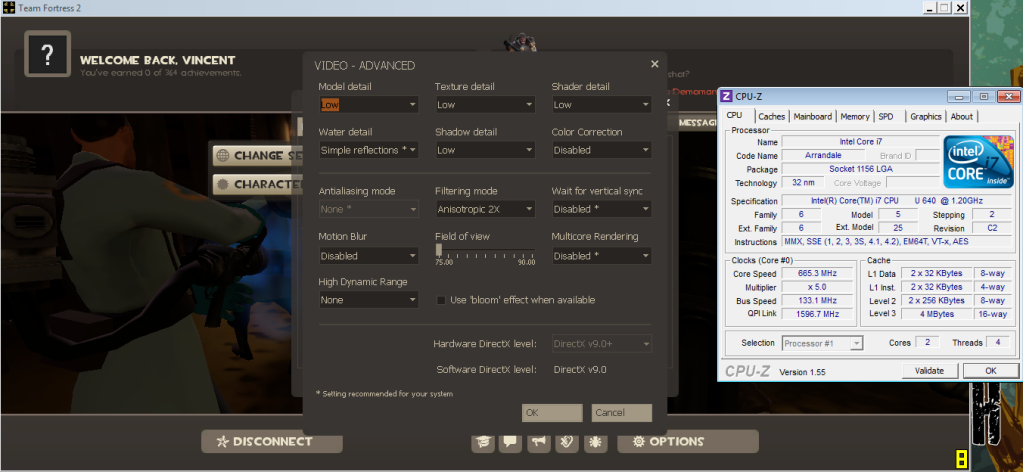This screenshot has height=472, width=1023.
Task: Click the Team Fortress 2 window icon
Action: [8, 8]
